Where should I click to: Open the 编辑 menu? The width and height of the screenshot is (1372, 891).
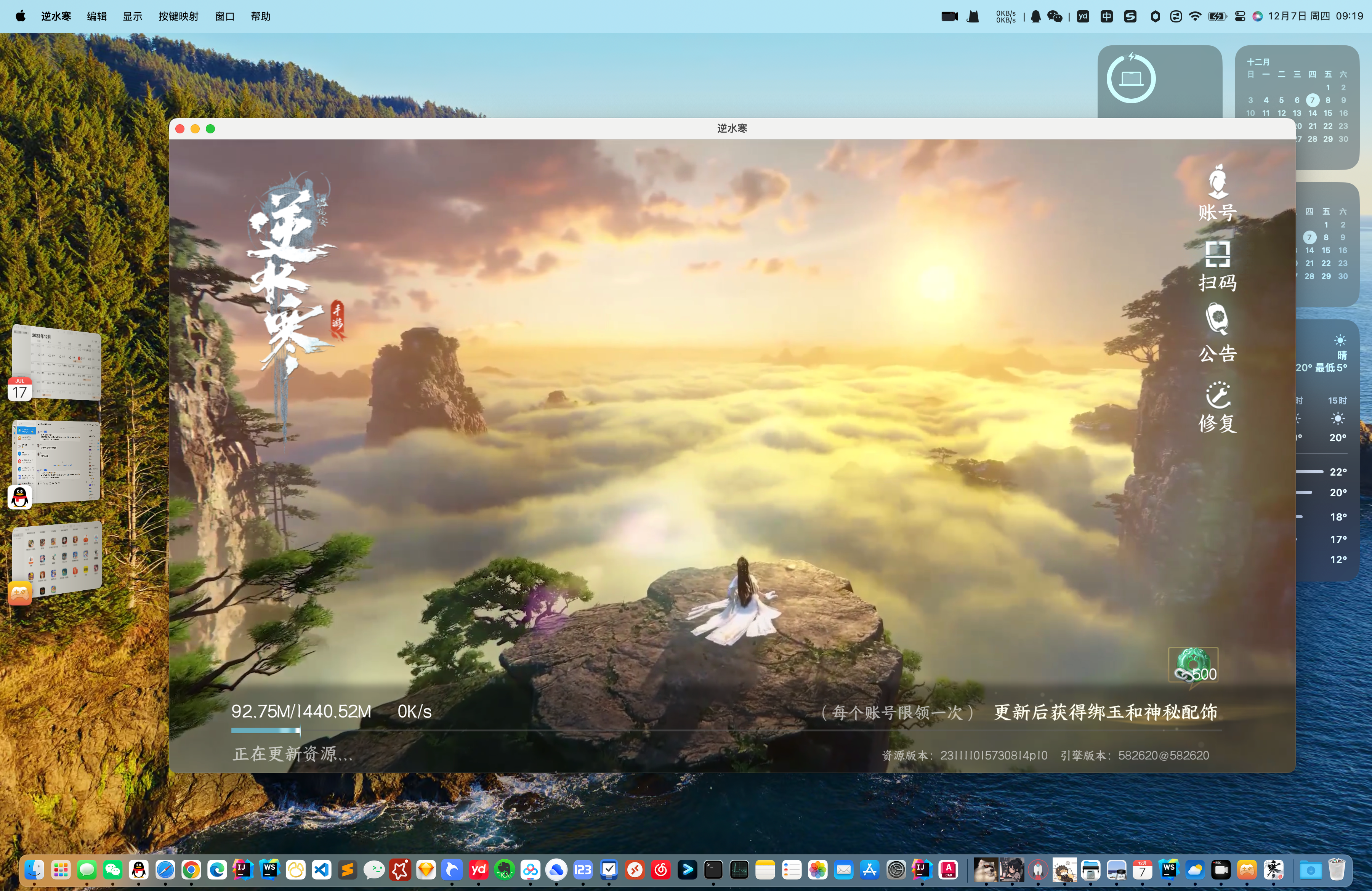coord(97,16)
